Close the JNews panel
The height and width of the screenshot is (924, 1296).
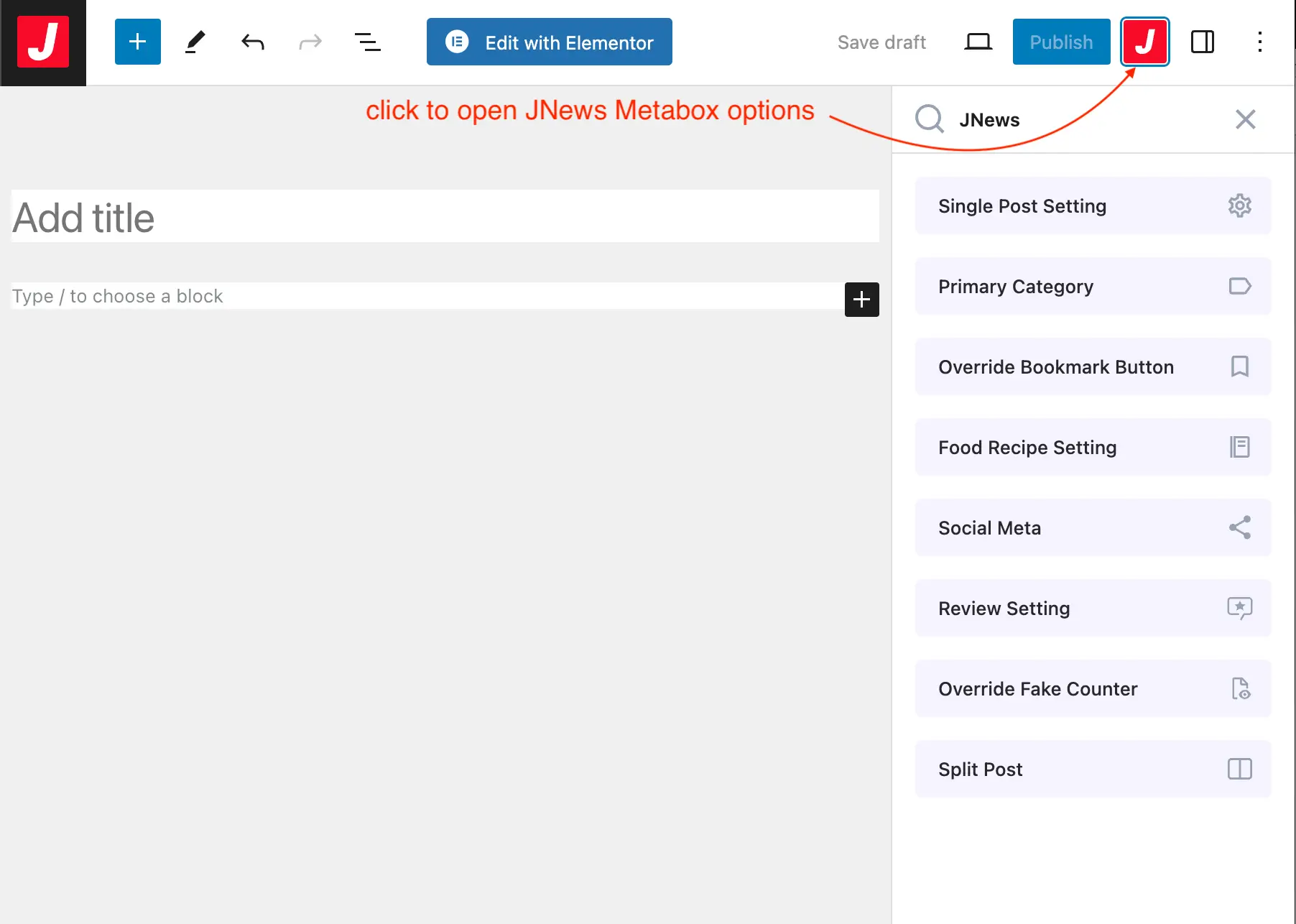click(x=1245, y=119)
